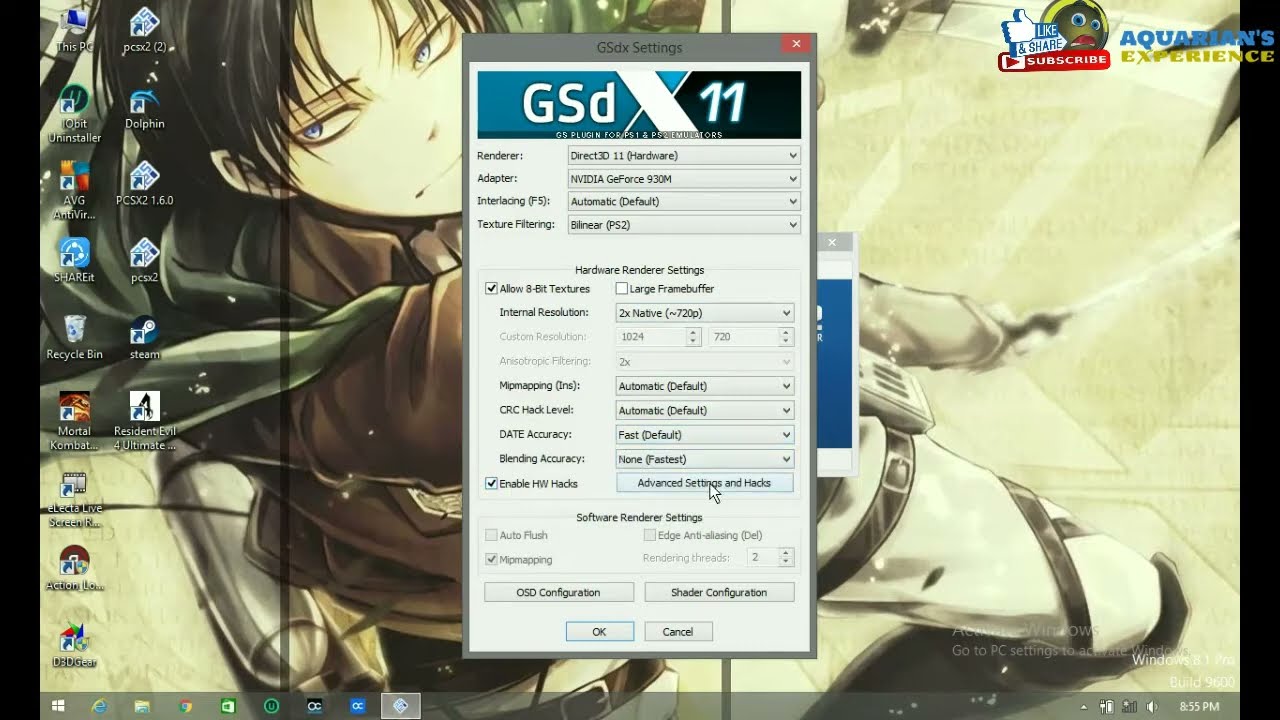Click the Custom Resolution width field 1024

pos(651,337)
